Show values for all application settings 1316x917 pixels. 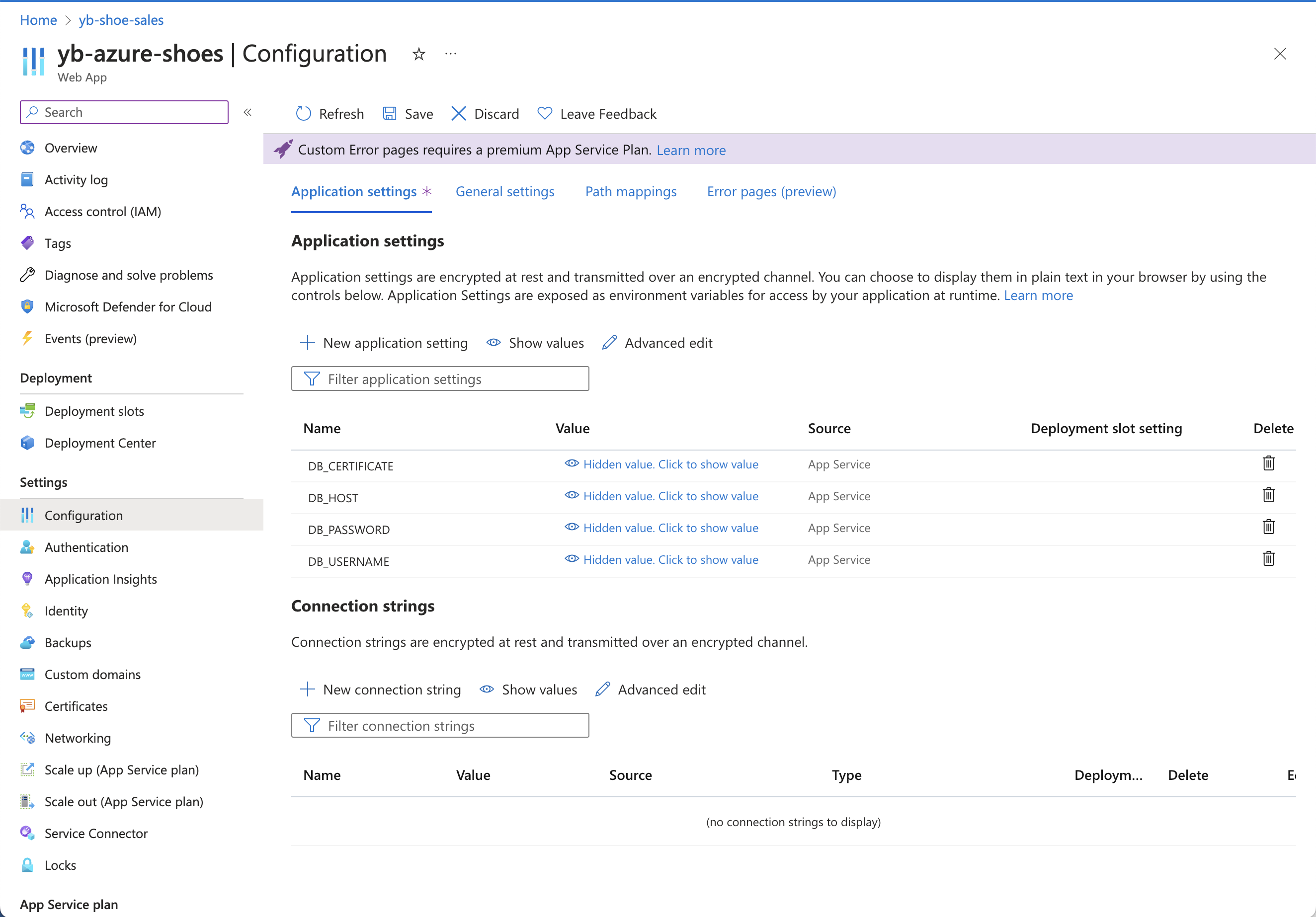pos(534,343)
